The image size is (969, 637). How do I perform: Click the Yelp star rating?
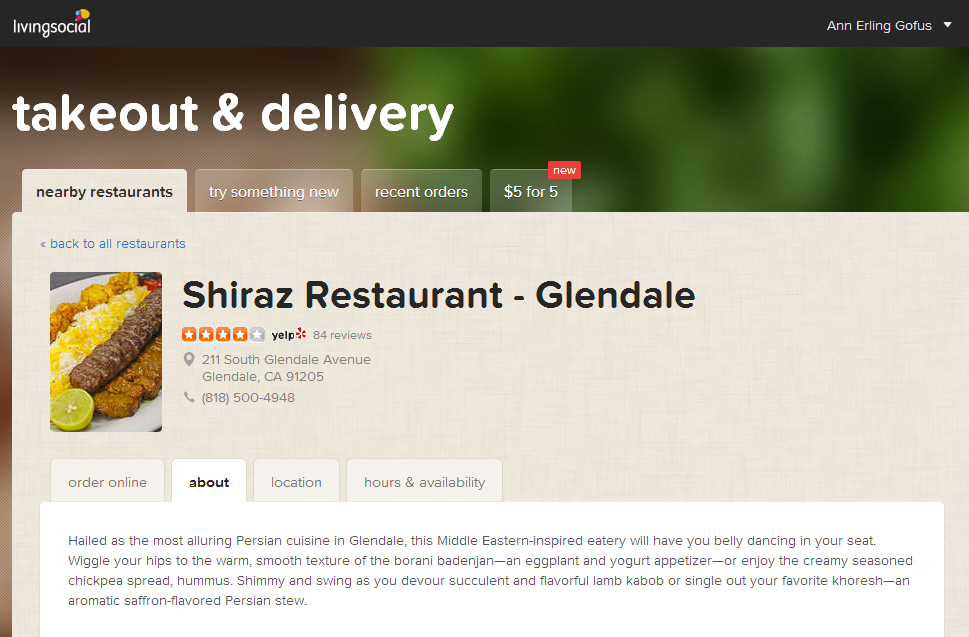coord(223,335)
